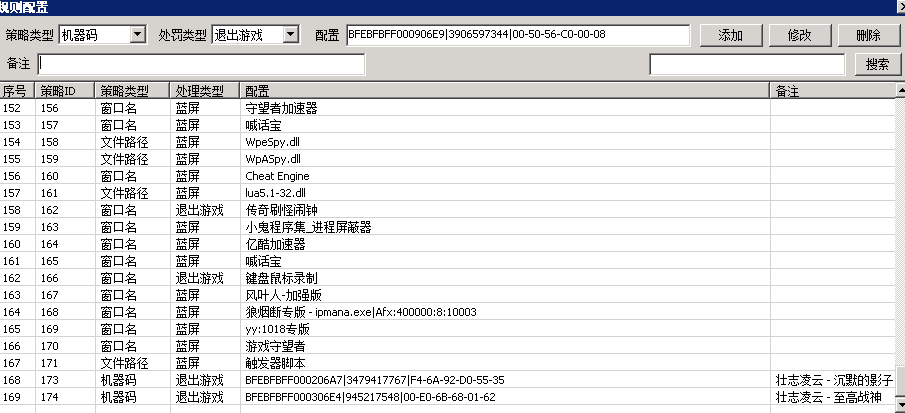This screenshot has height=413, width=905.
Task: Click into the 备注 input box
Action: point(201,64)
